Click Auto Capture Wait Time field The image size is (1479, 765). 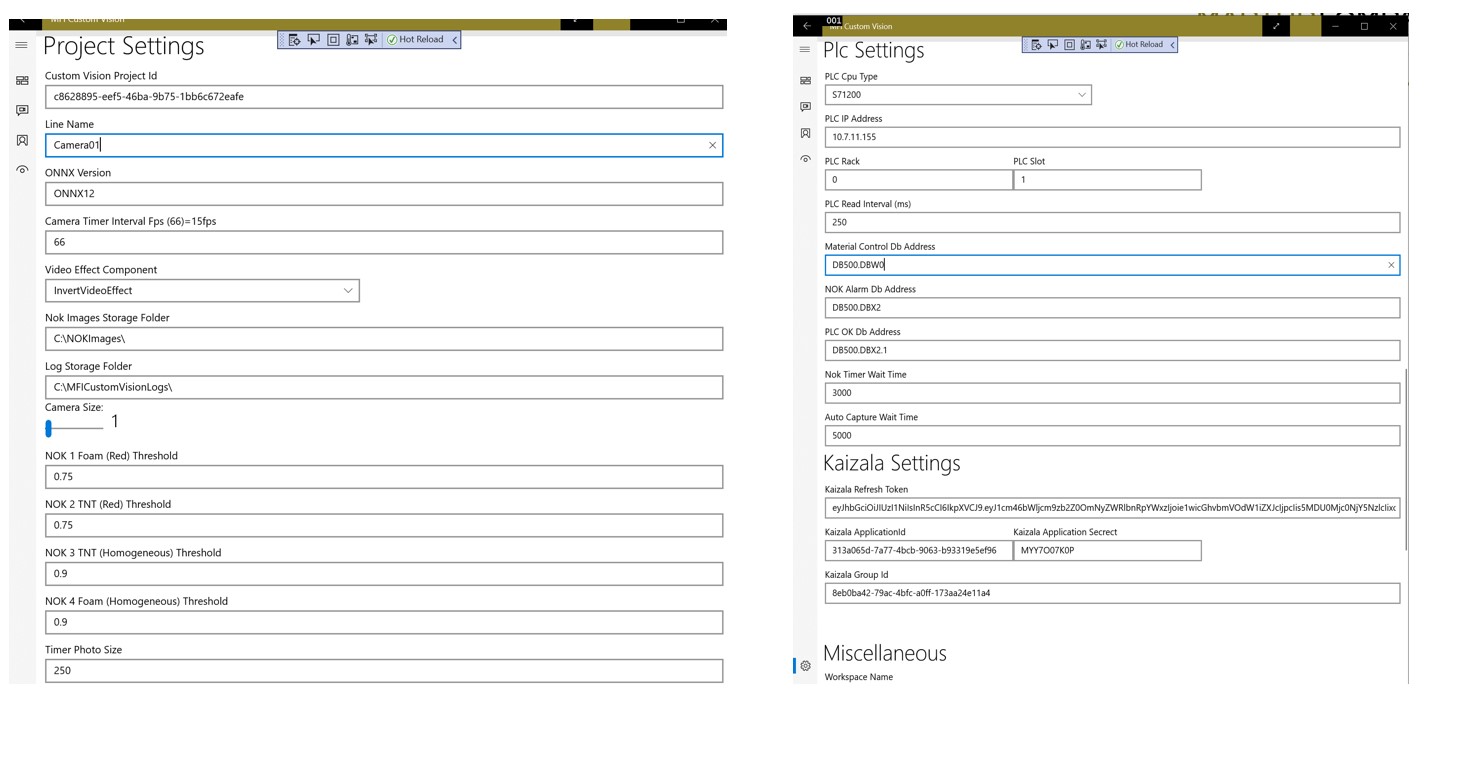pyautogui.click(x=1112, y=436)
